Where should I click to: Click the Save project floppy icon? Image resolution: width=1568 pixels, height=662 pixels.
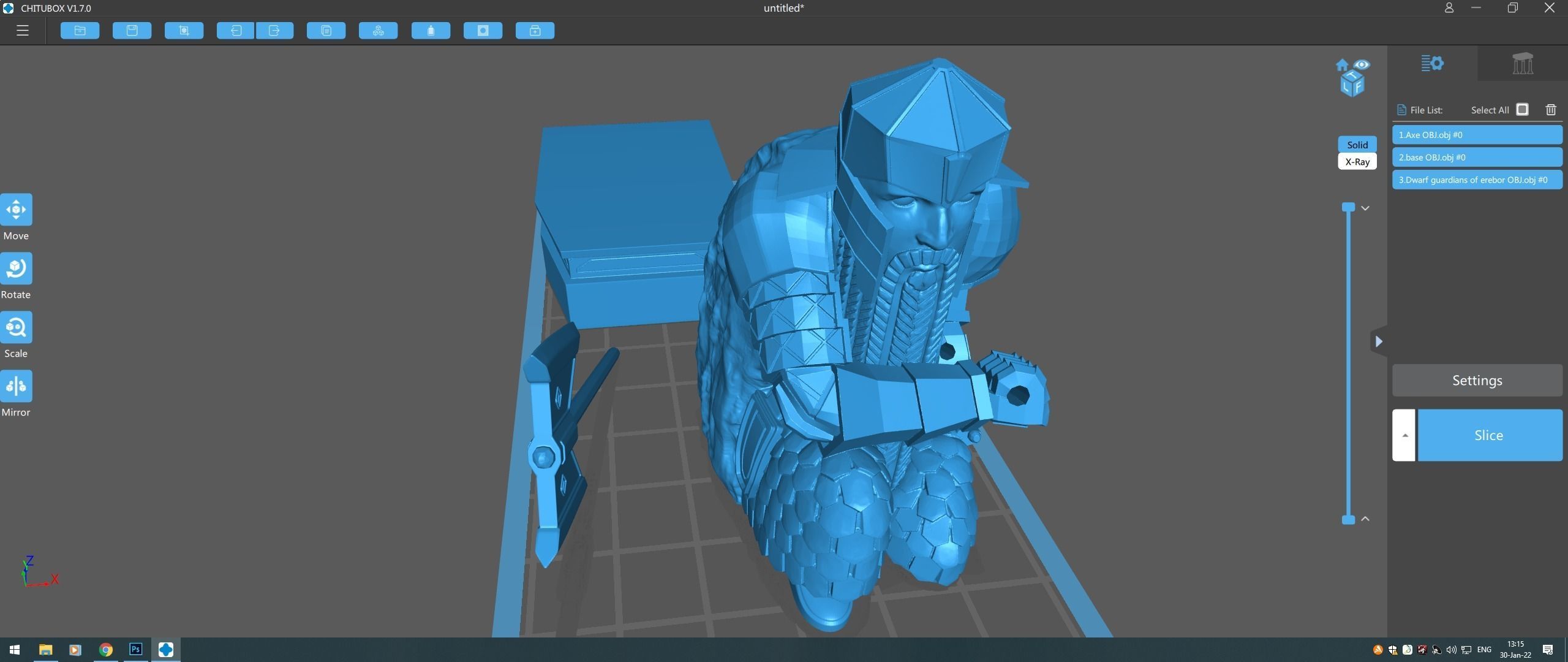pyautogui.click(x=132, y=31)
